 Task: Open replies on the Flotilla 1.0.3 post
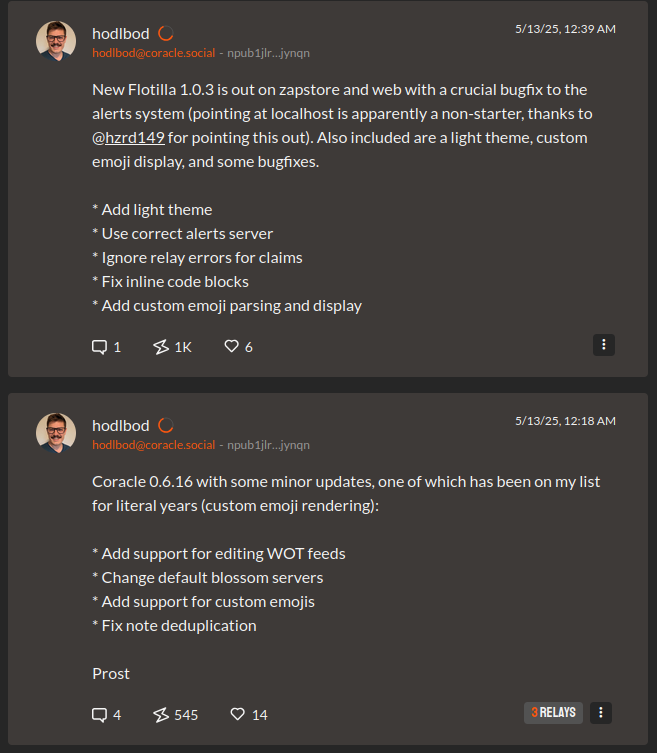click(x=106, y=347)
